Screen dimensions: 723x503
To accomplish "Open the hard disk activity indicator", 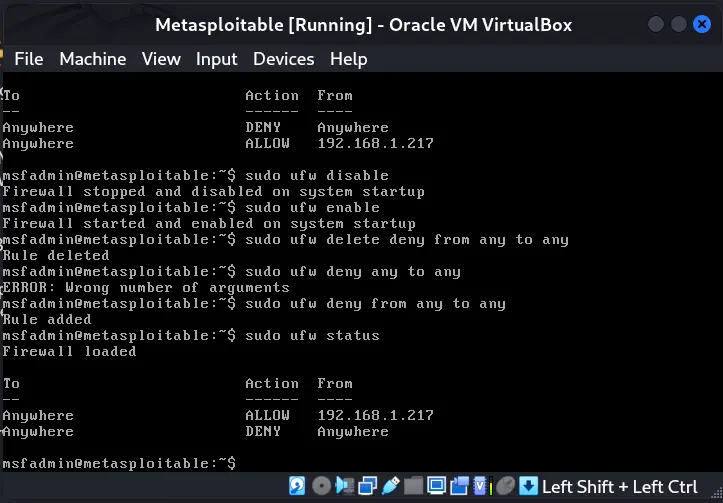I will tap(297, 486).
